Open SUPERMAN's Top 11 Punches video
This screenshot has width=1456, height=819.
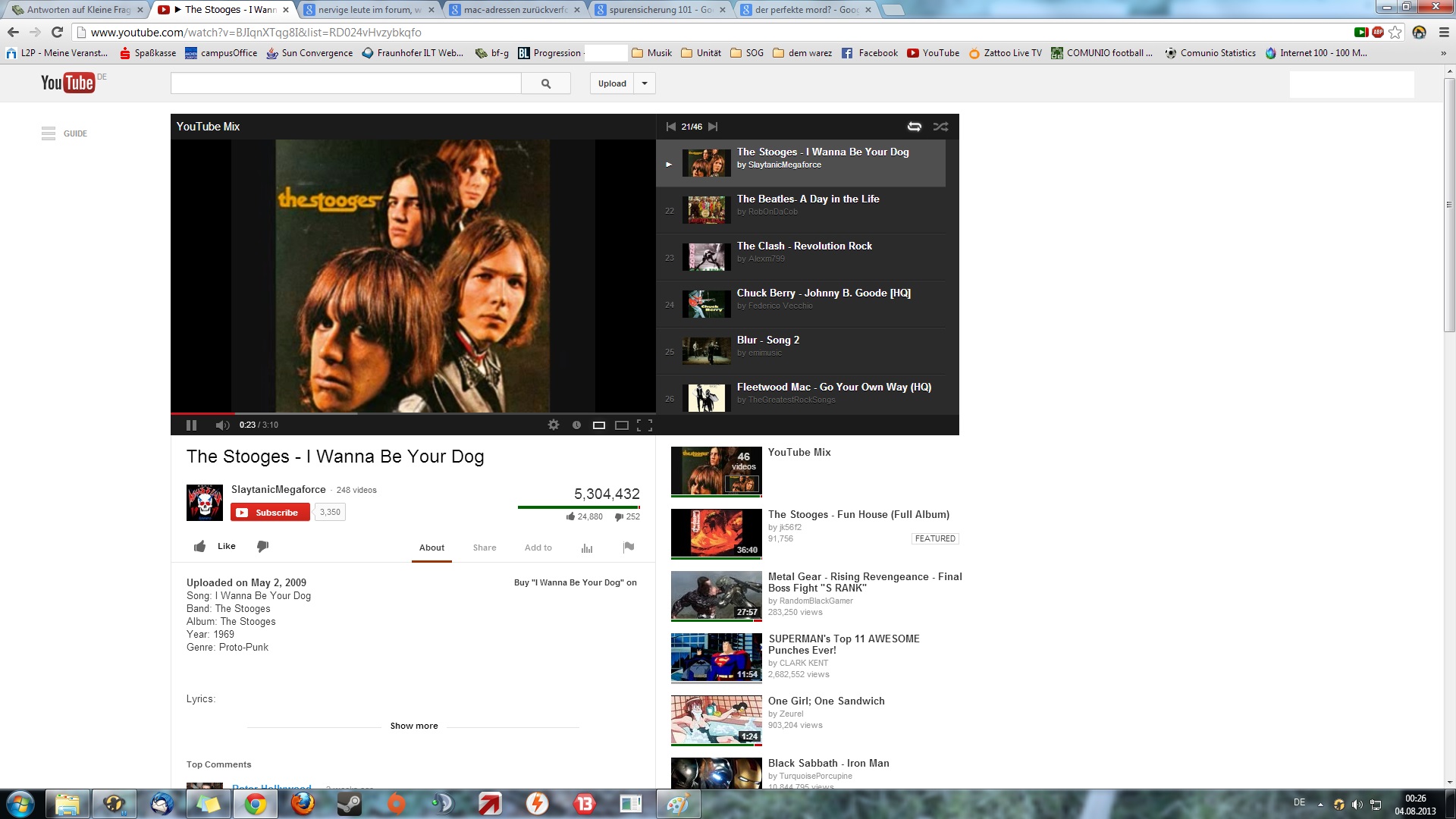tap(844, 645)
